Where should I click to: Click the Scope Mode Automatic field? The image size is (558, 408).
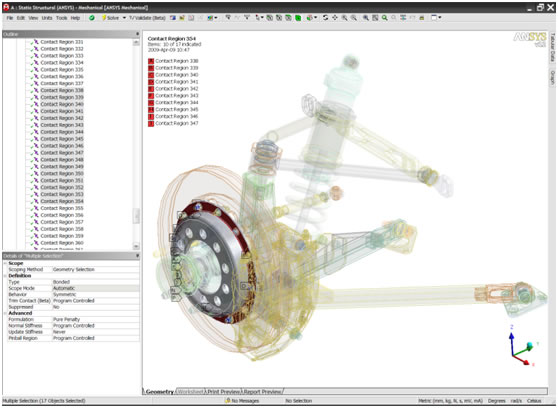(95, 288)
